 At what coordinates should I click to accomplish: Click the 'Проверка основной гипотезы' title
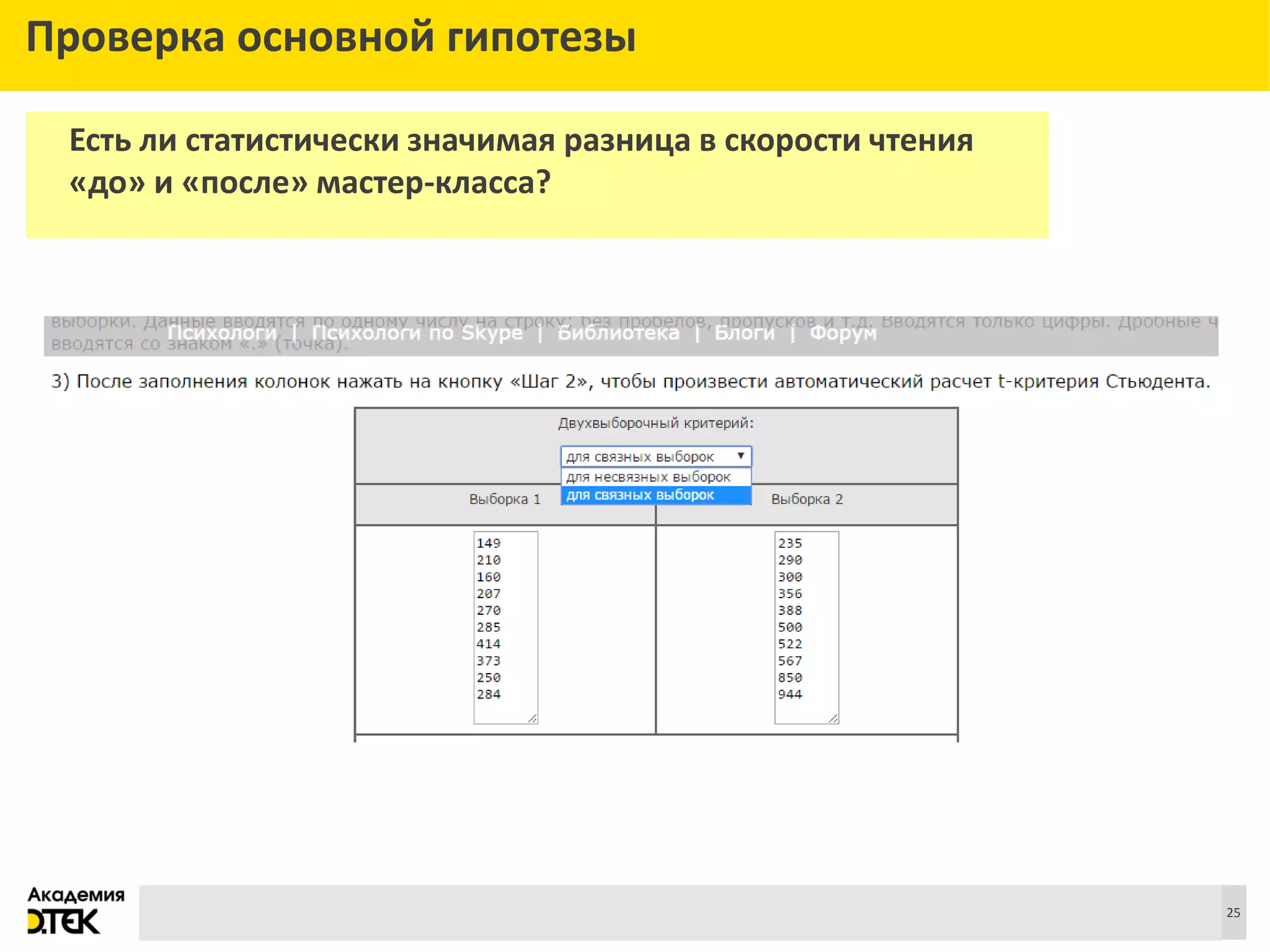coord(331,37)
